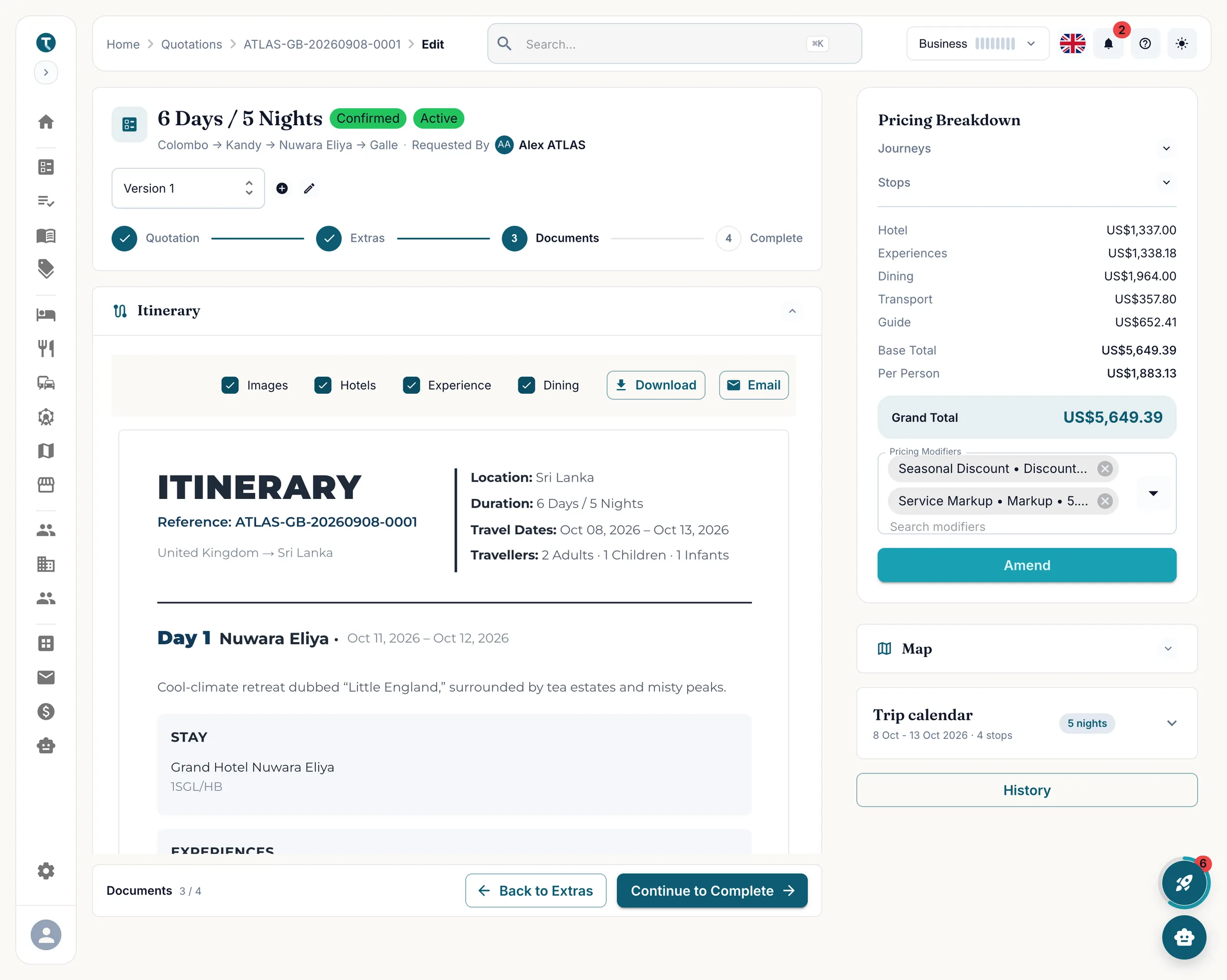Edit version name with pencil icon
1227x980 pixels.
pyautogui.click(x=309, y=188)
